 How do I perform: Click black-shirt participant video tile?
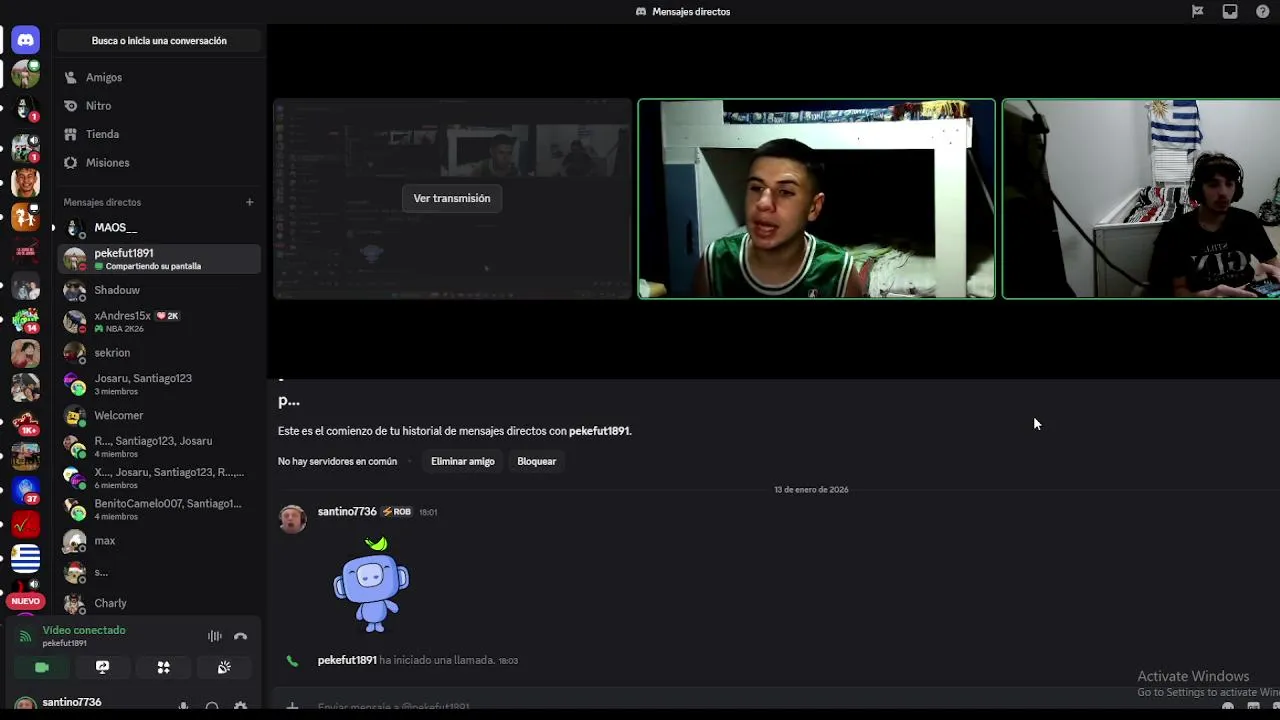(x=1141, y=199)
